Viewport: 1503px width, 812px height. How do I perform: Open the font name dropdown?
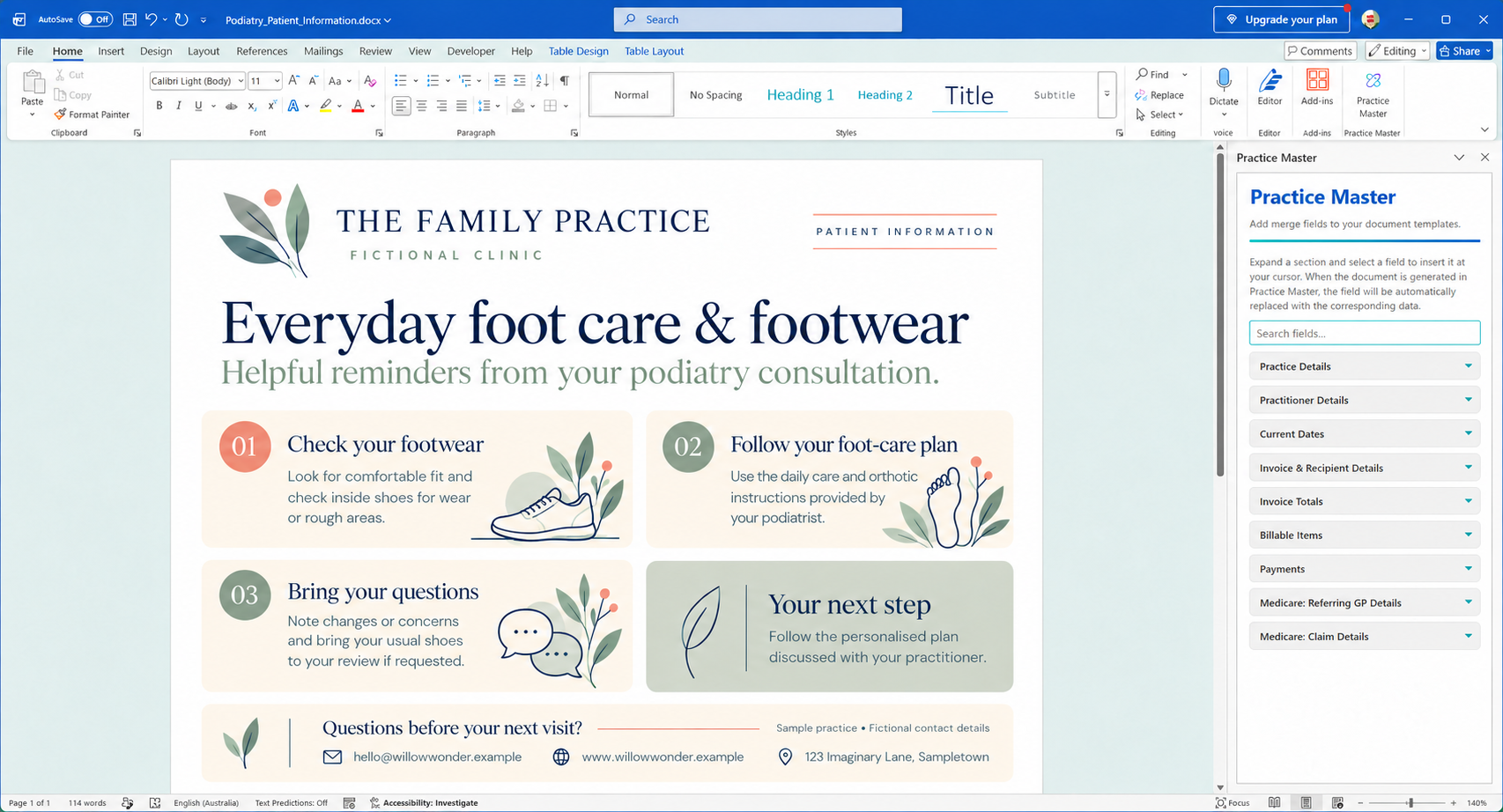pyautogui.click(x=241, y=81)
